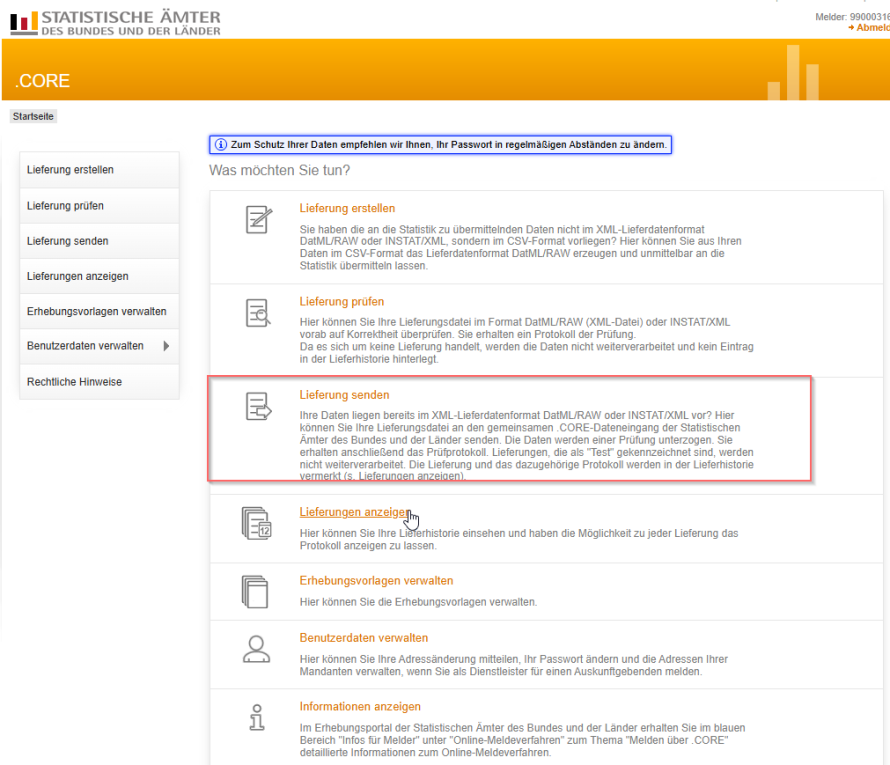Click the orange Lieferung erstellen heading link
890x765 pixels.
(x=347, y=208)
